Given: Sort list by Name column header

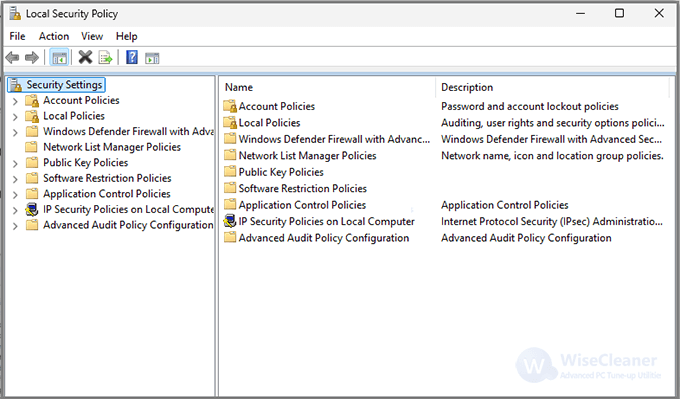Looking at the screenshot, I should (328, 88).
